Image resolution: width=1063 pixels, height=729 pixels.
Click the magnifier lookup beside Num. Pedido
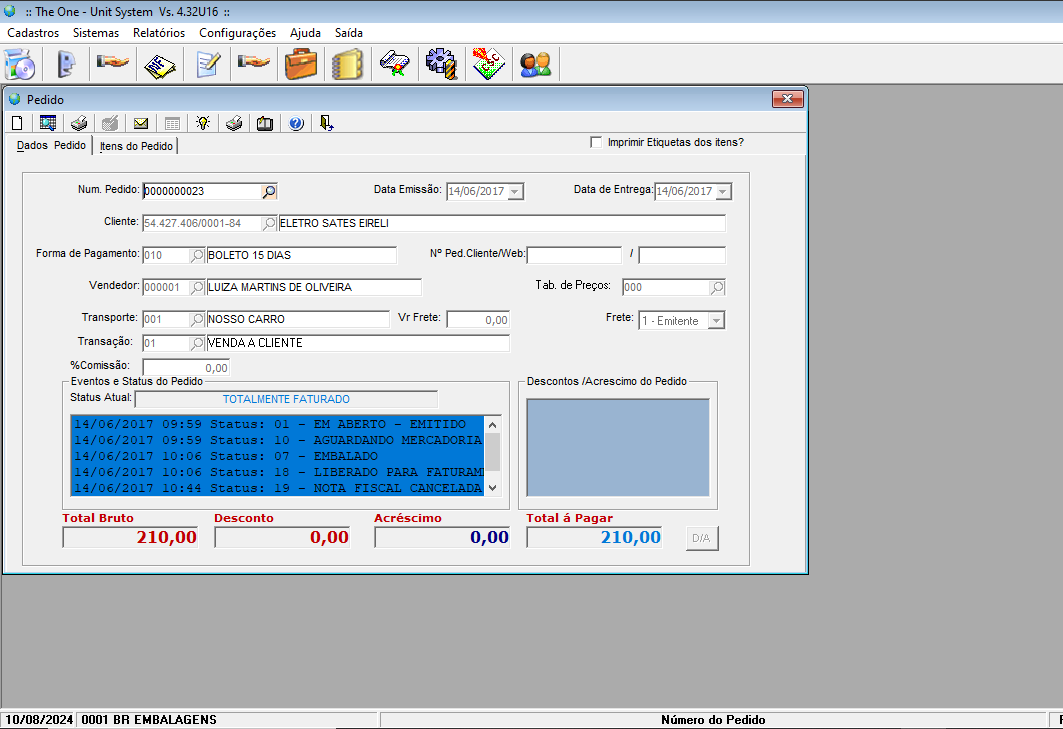tap(269, 191)
